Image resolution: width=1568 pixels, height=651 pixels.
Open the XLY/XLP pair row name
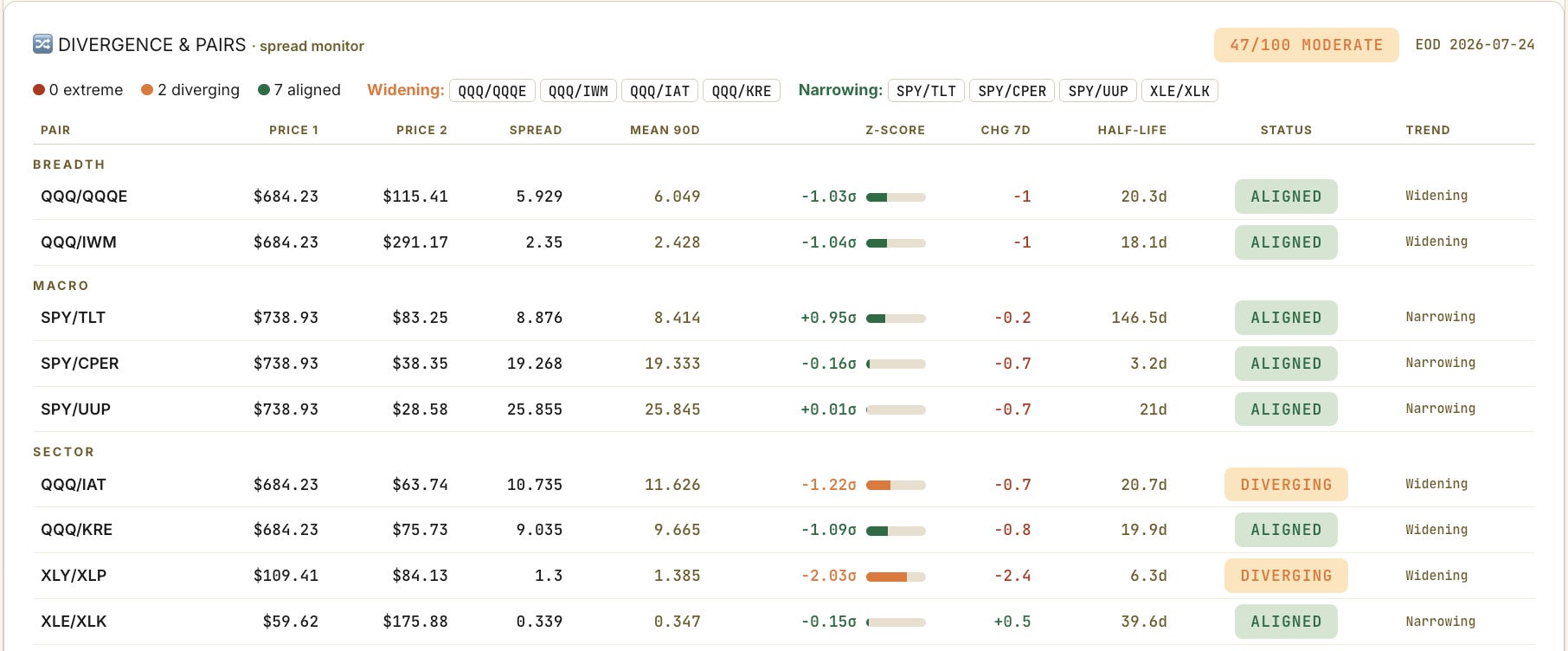pyautogui.click(x=74, y=576)
